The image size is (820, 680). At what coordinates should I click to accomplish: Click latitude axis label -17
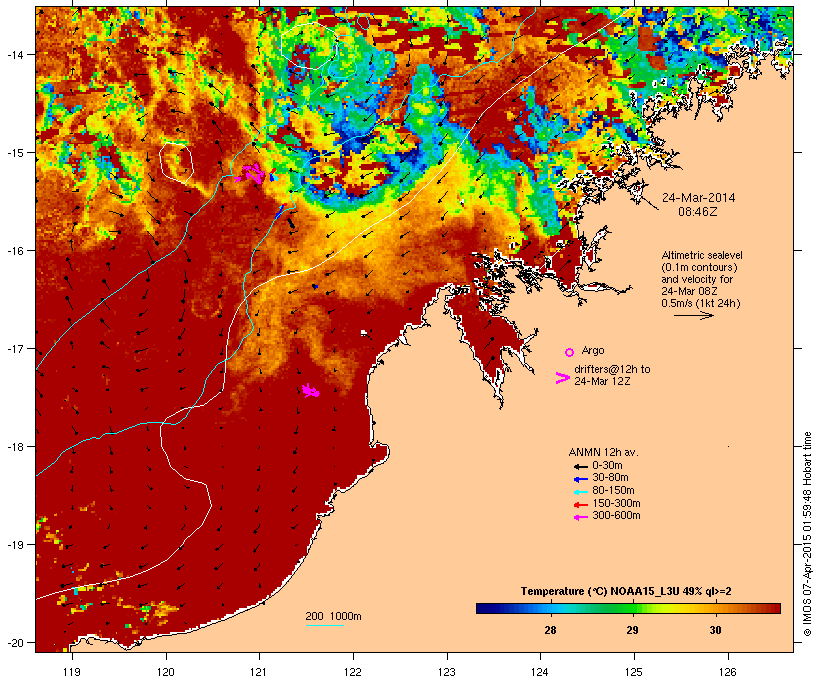pyautogui.click(x=14, y=349)
